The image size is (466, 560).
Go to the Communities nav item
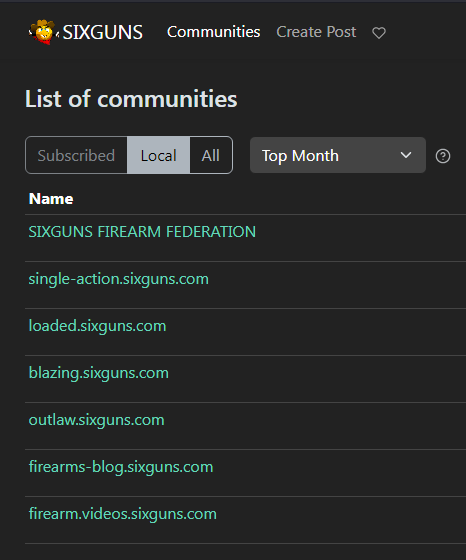pos(214,32)
